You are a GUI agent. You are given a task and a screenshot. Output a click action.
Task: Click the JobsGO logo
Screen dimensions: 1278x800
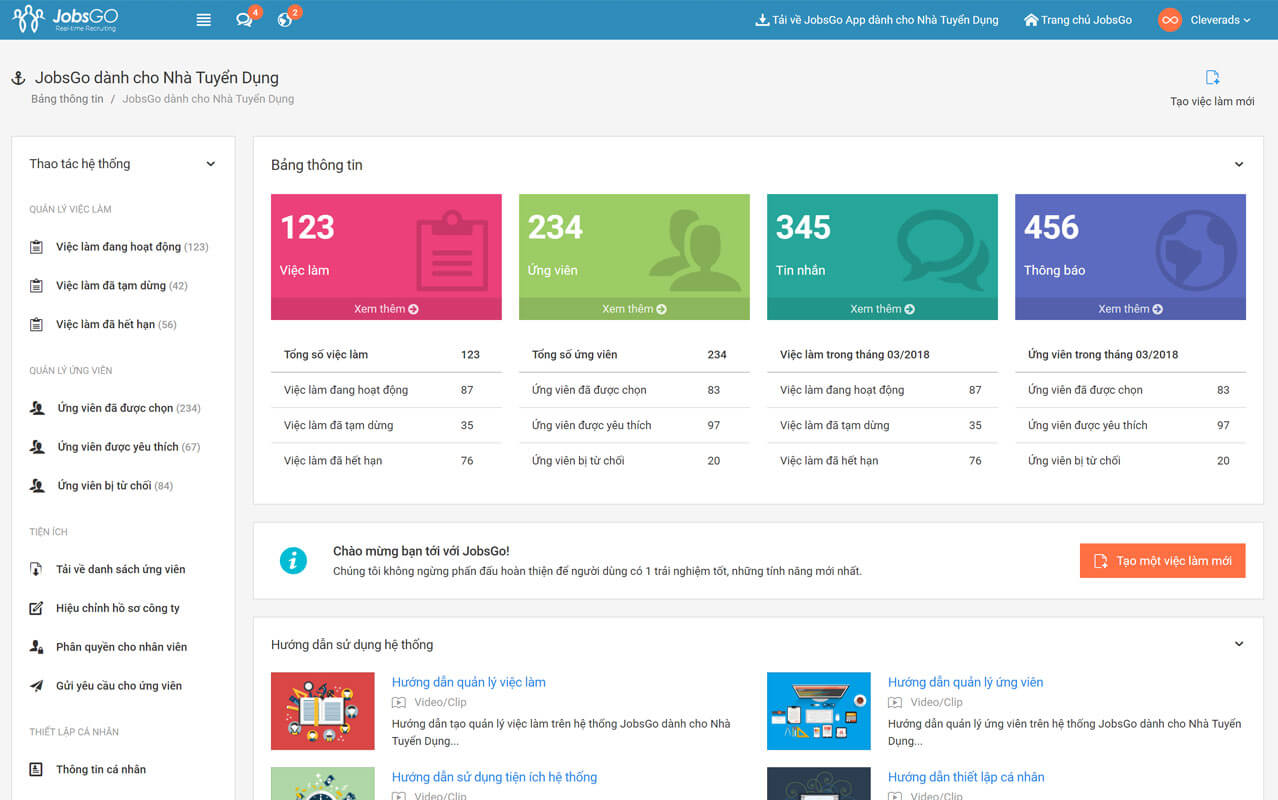66,19
